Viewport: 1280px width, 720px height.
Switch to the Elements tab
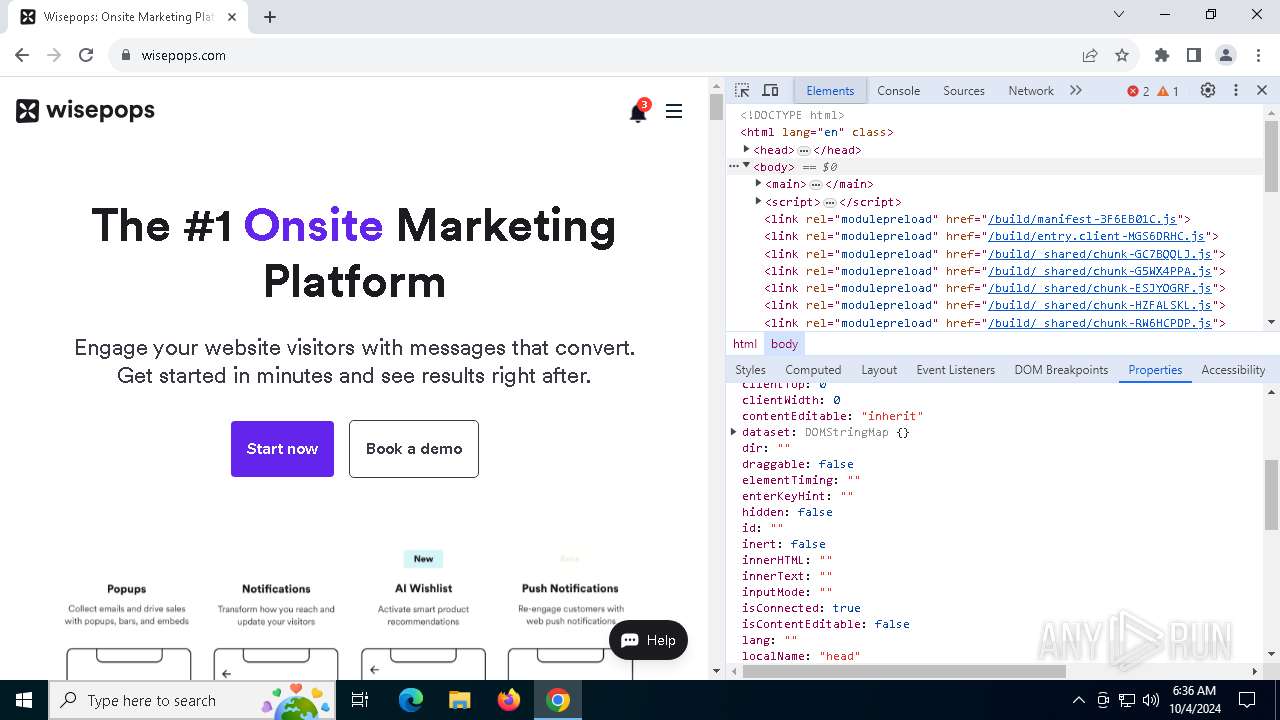tap(830, 90)
